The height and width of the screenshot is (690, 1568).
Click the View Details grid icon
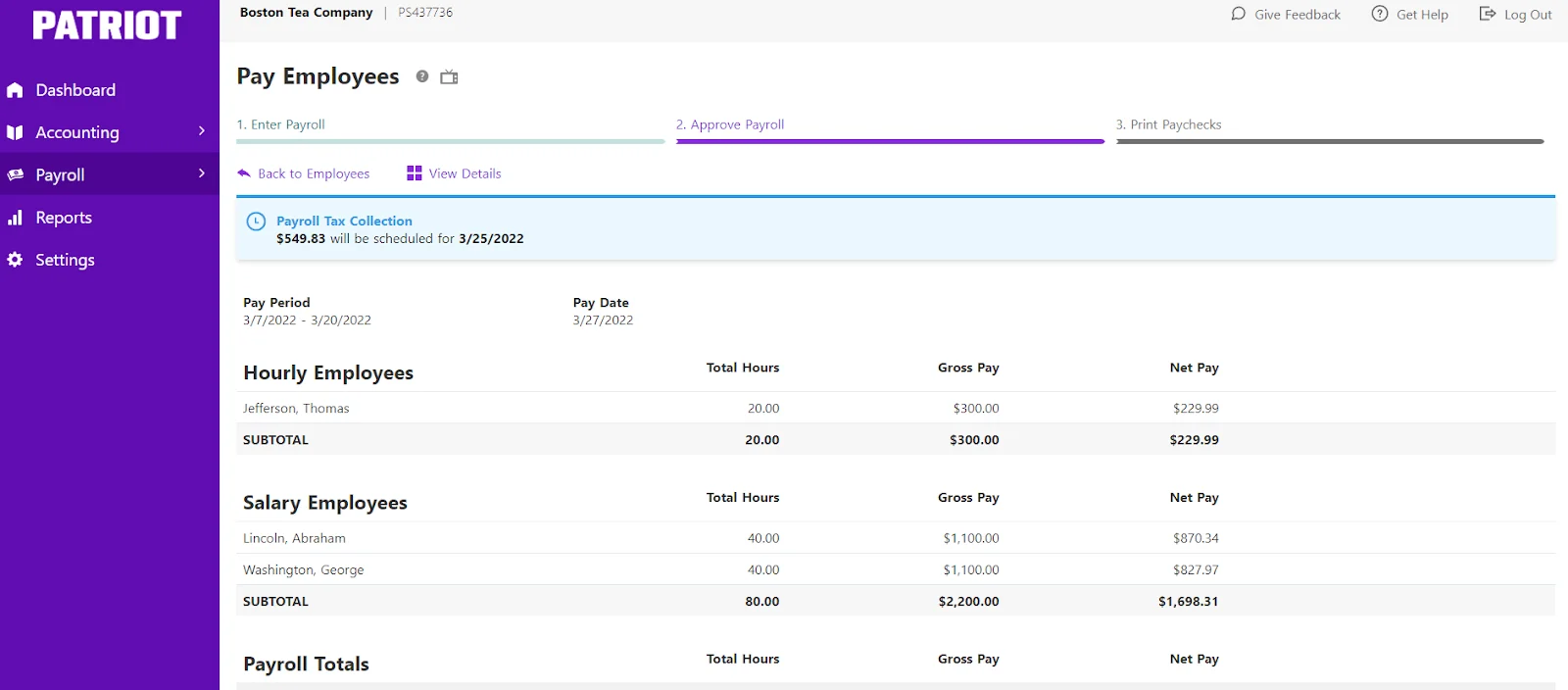pyautogui.click(x=415, y=173)
